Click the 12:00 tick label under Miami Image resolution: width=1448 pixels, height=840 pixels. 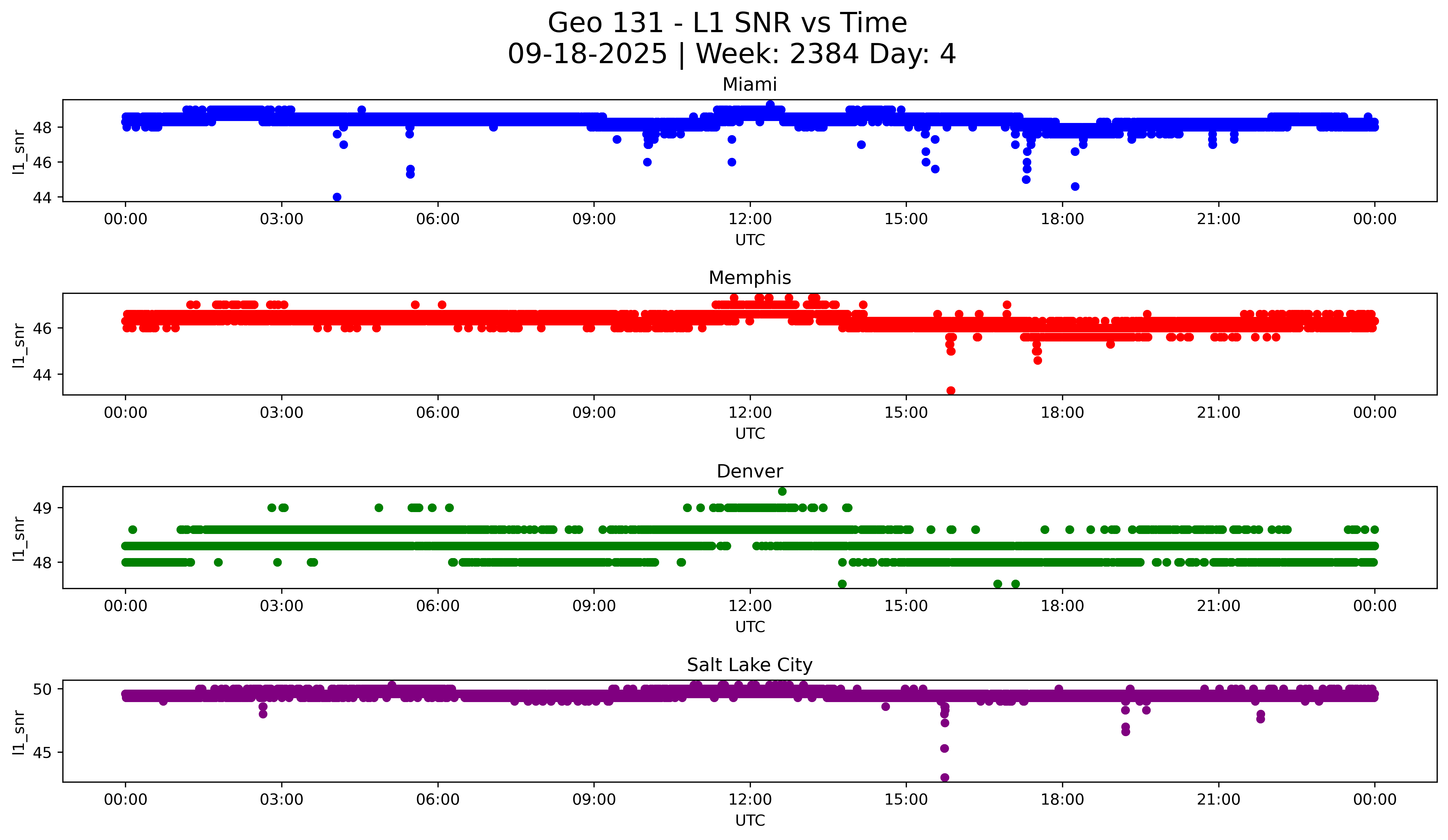coord(750,219)
